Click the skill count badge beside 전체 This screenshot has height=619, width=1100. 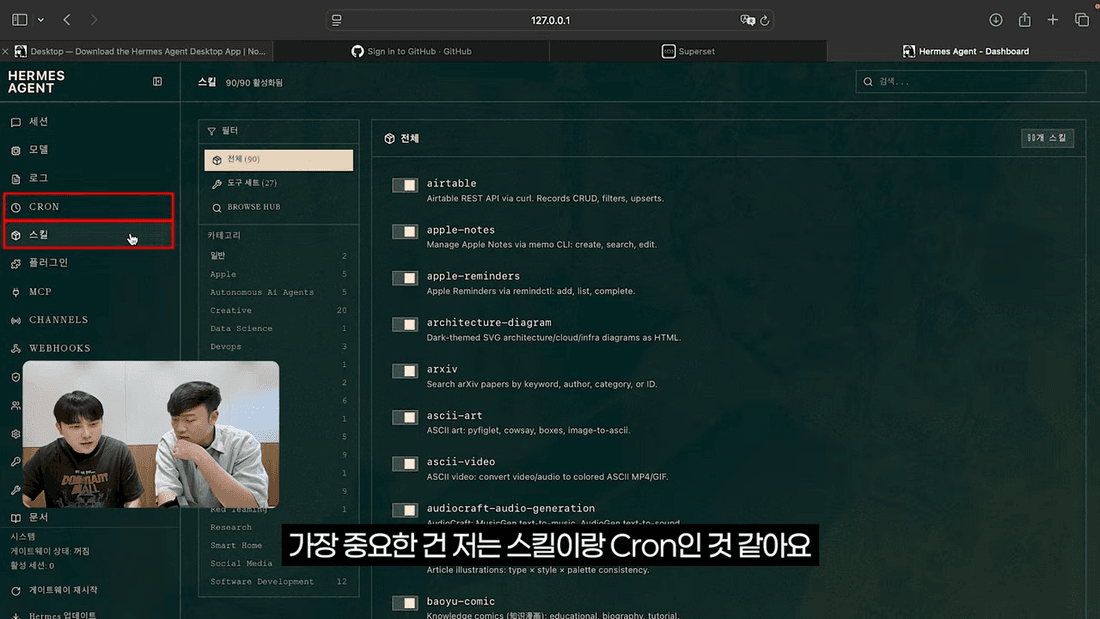[x=1047, y=138]
